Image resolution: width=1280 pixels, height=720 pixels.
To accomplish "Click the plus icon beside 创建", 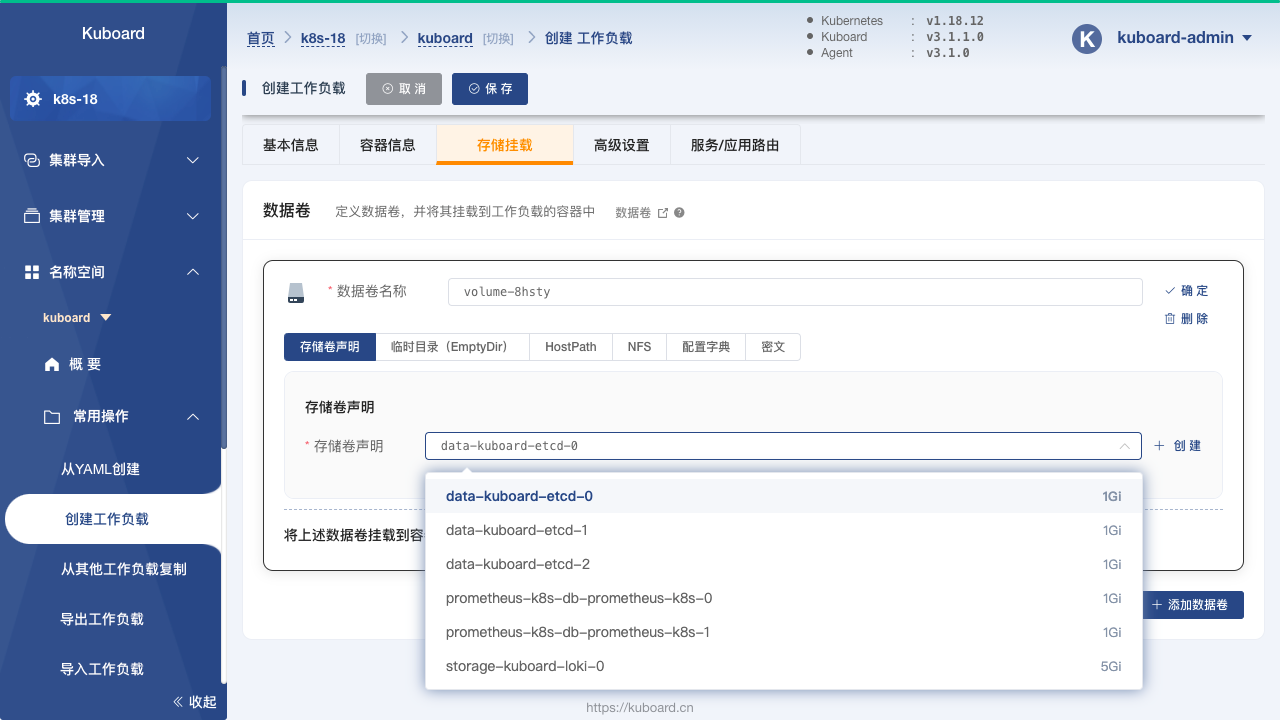I will [1160, 446].
